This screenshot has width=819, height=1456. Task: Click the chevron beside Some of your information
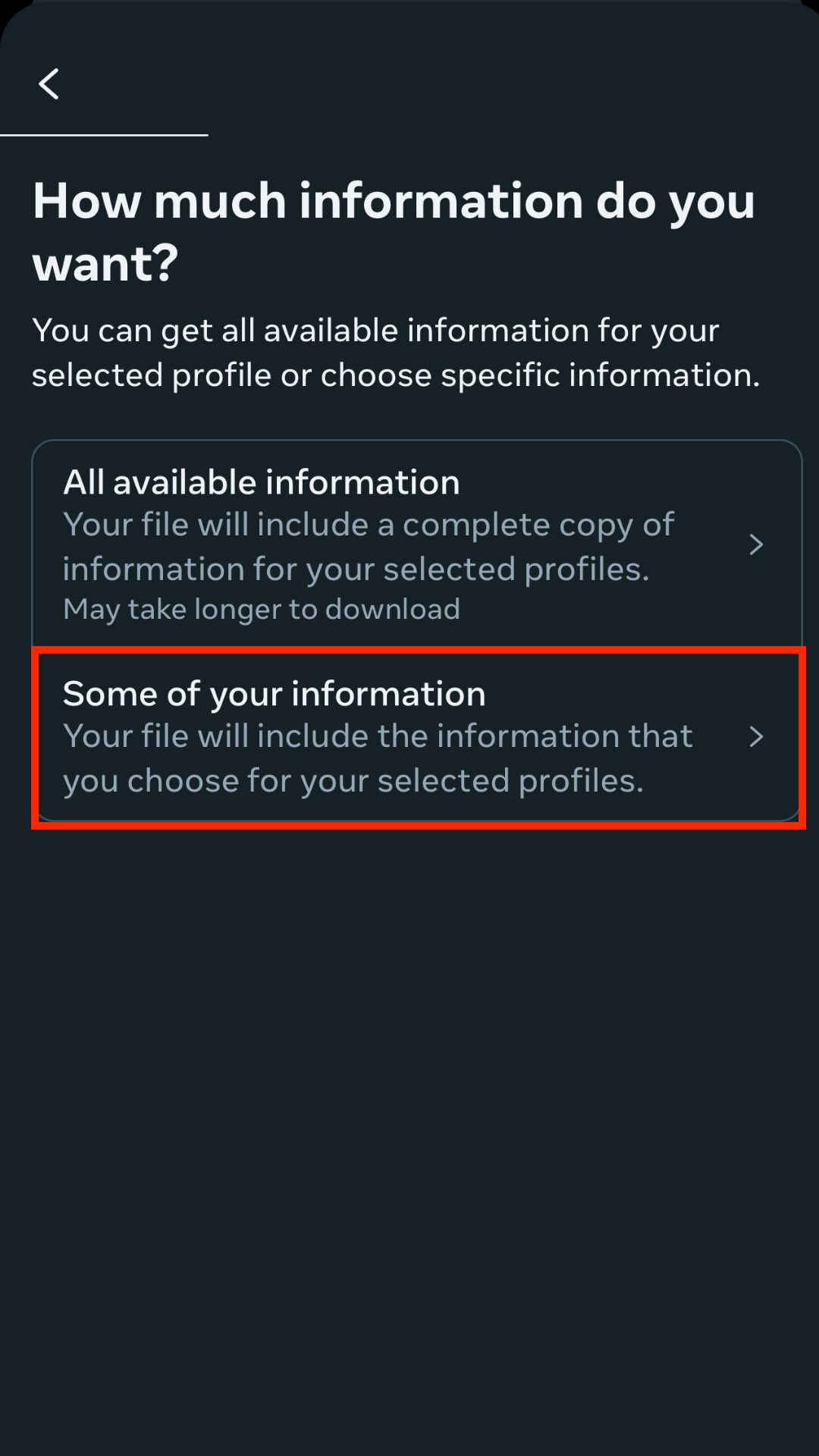[x=755, y=736]
